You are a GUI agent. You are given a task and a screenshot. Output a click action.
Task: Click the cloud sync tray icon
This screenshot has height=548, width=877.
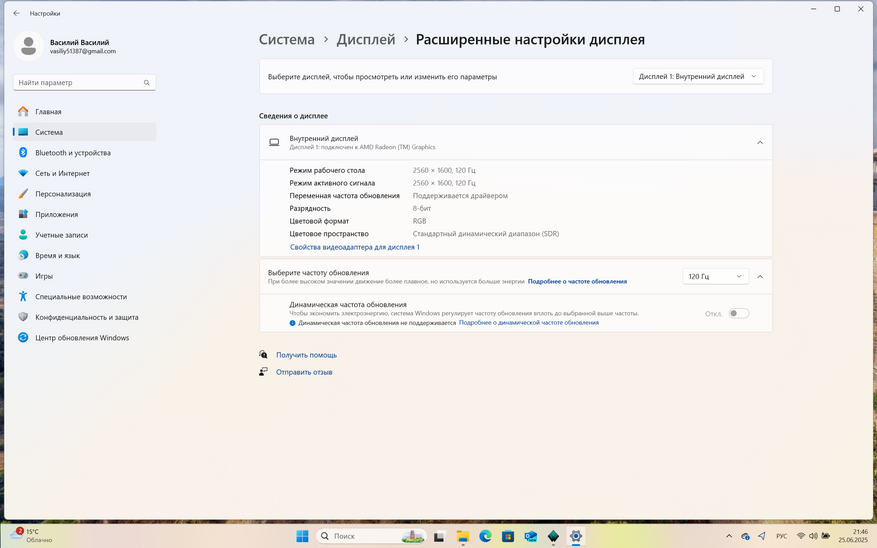pyautogui.click(x=745, y=536)
